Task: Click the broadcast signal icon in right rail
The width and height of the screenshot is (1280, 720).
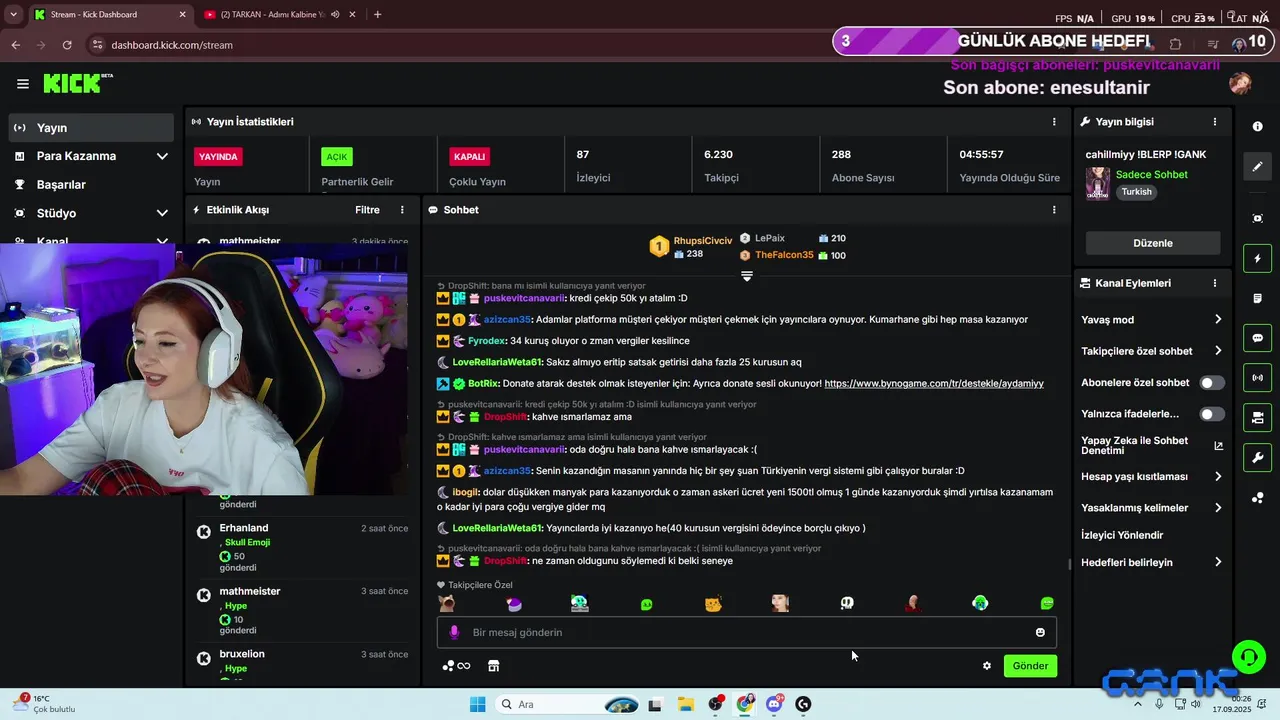Action: pyautogui.click(x=1258, y=378)
